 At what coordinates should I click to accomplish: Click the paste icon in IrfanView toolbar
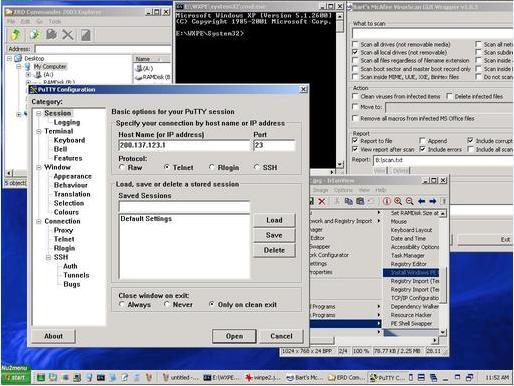(x=360, y=201)
